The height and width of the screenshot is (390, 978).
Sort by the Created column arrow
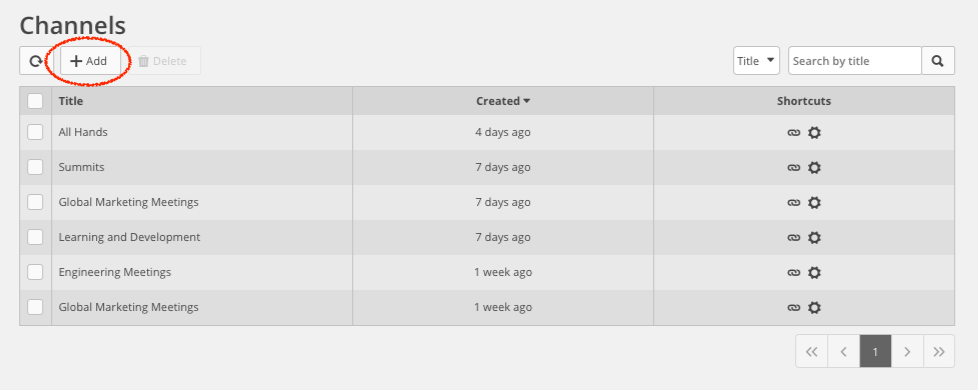(x=527, y=101)
